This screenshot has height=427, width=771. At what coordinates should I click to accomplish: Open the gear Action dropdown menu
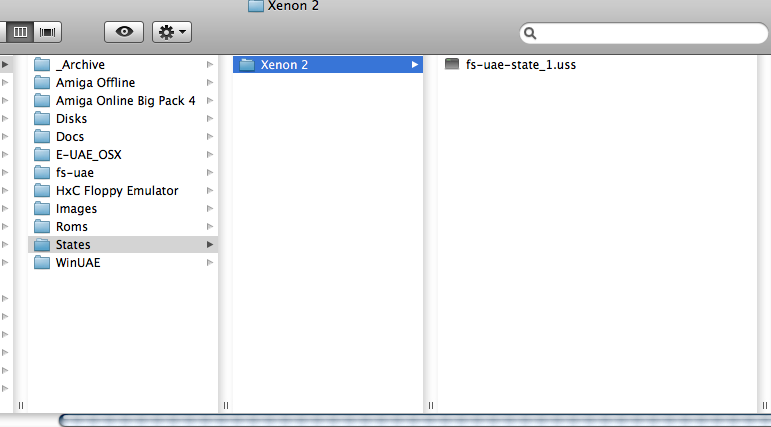tap(172, 32)
